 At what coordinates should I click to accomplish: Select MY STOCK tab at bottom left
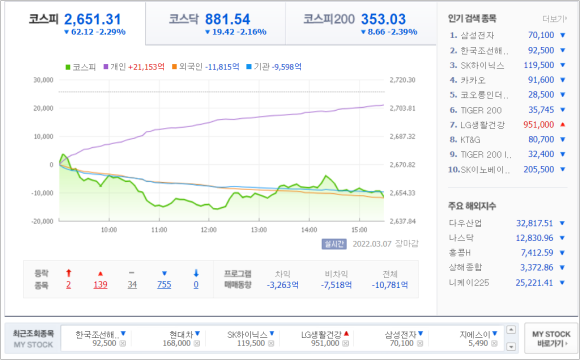(x=33, y=345)
